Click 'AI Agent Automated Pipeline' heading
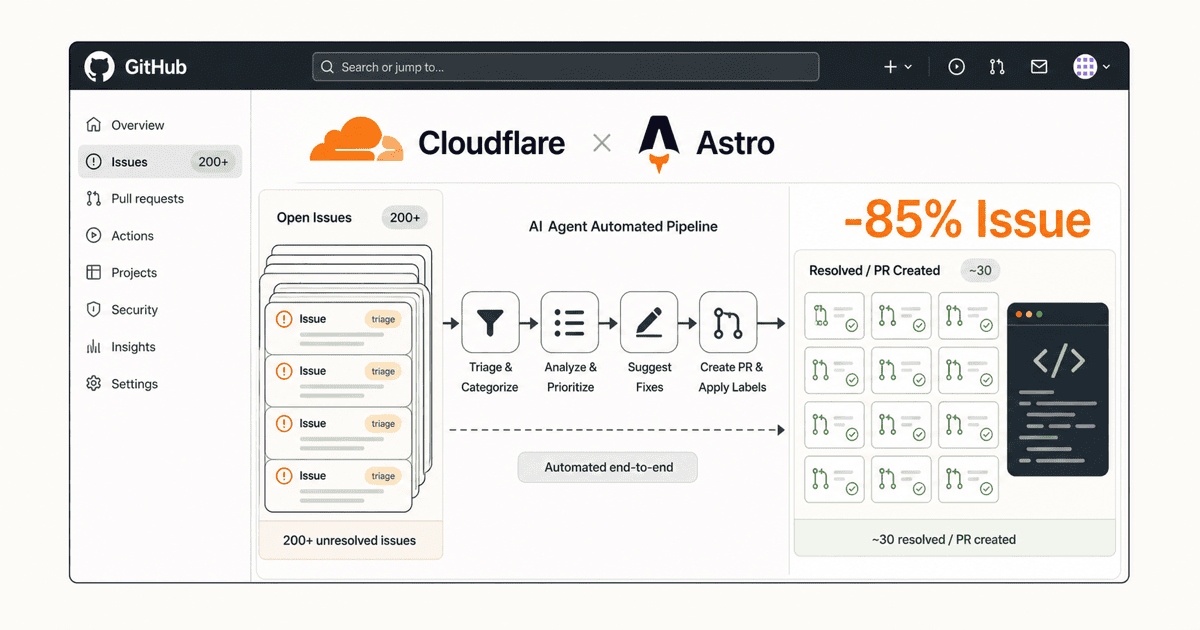This screenshot has height=630, width=1200. coord(623,226)
